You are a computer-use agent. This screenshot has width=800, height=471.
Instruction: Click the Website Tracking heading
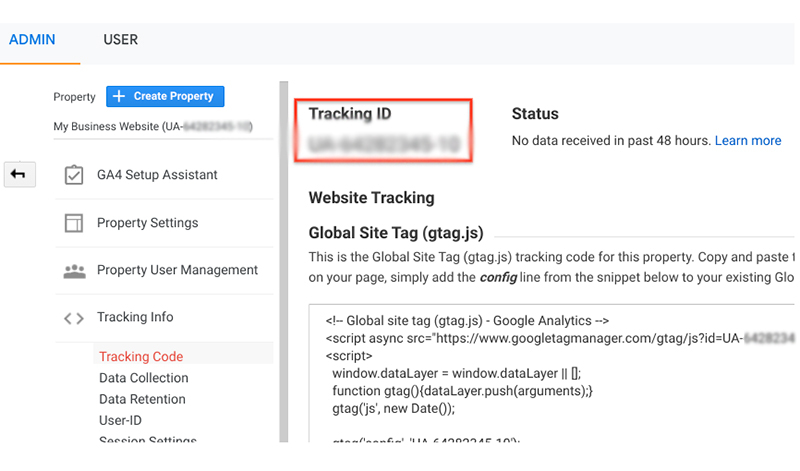(371, 198)
